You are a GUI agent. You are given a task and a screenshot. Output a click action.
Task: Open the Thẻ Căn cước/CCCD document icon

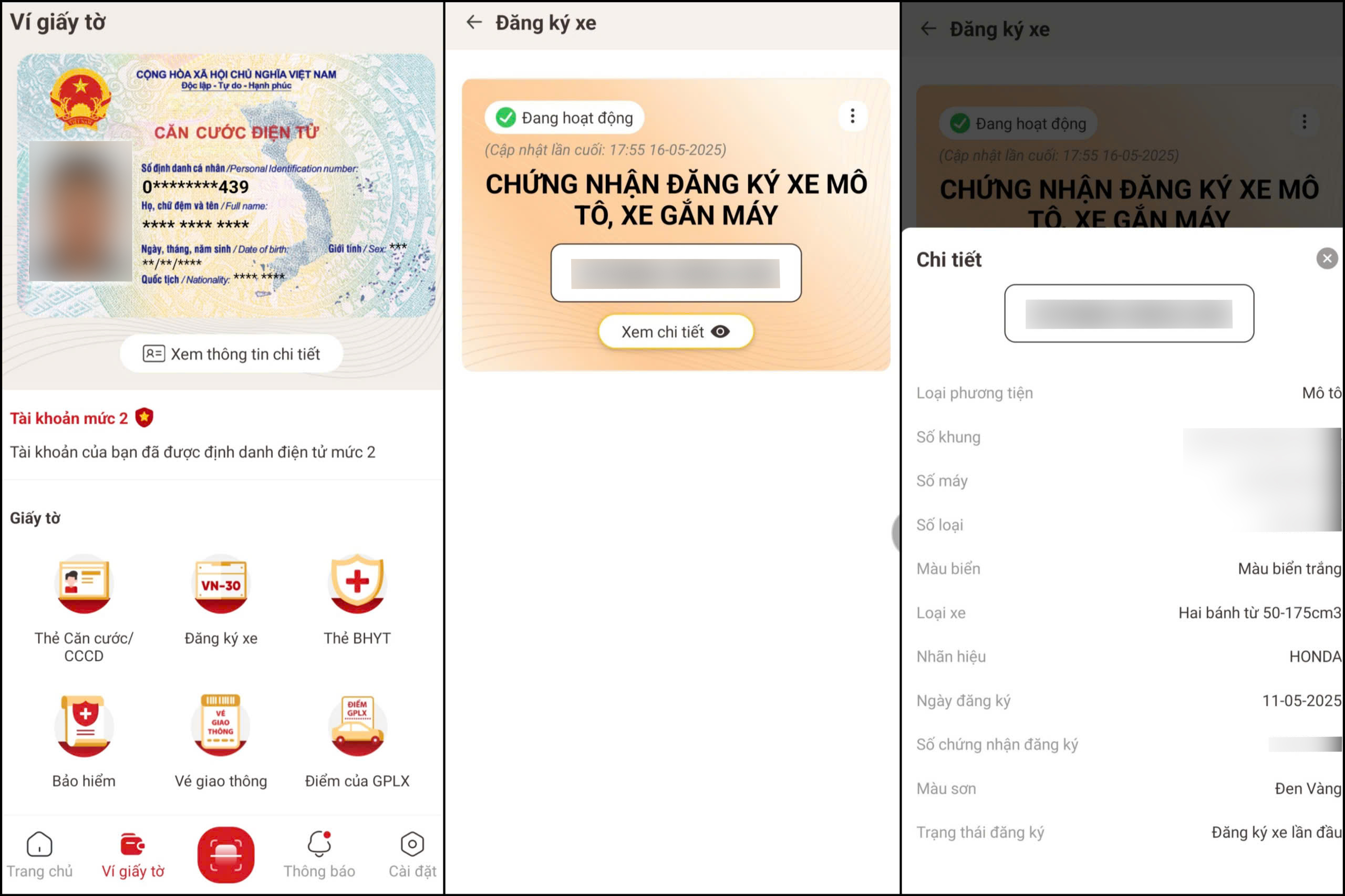(x=84, y=584)
